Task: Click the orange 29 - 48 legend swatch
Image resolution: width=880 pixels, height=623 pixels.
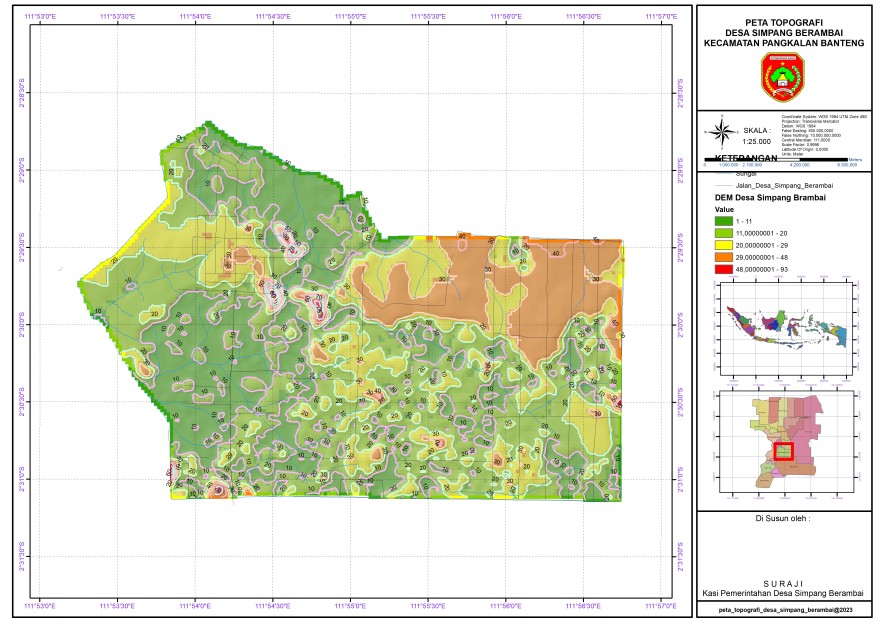Action: pos(729,255)
